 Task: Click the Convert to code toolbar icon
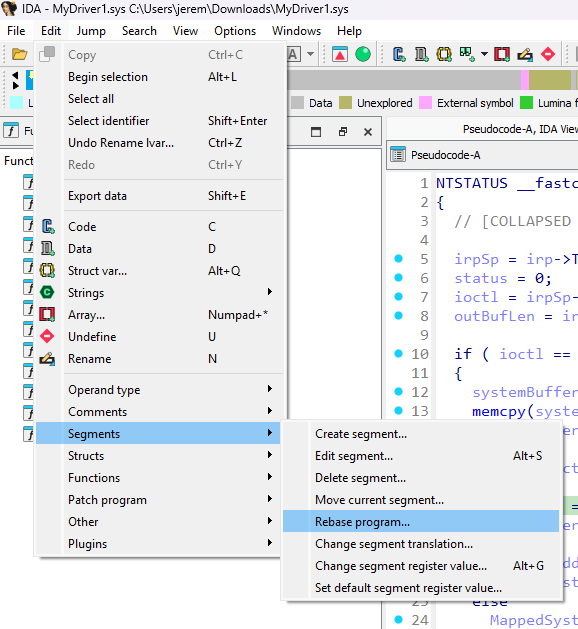pyautogui.click(x=399, y=54)
